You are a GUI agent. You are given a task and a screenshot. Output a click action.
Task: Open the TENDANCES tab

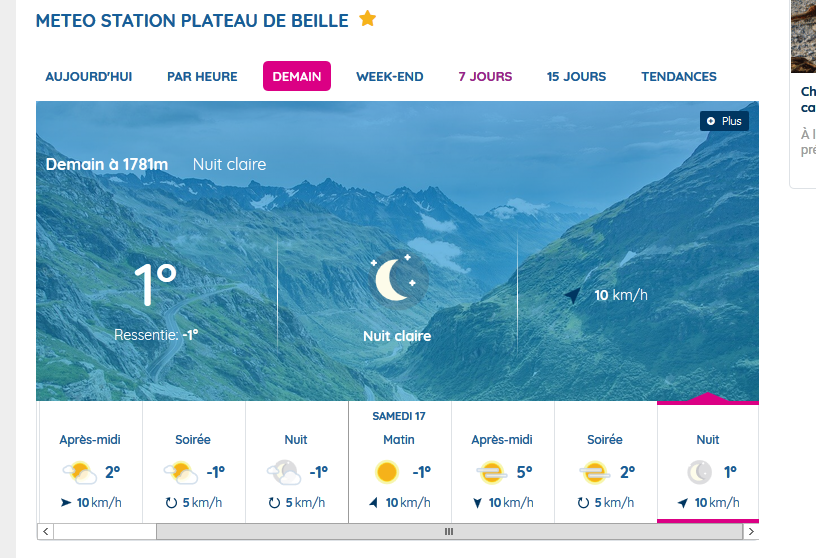tap(679, 77)
